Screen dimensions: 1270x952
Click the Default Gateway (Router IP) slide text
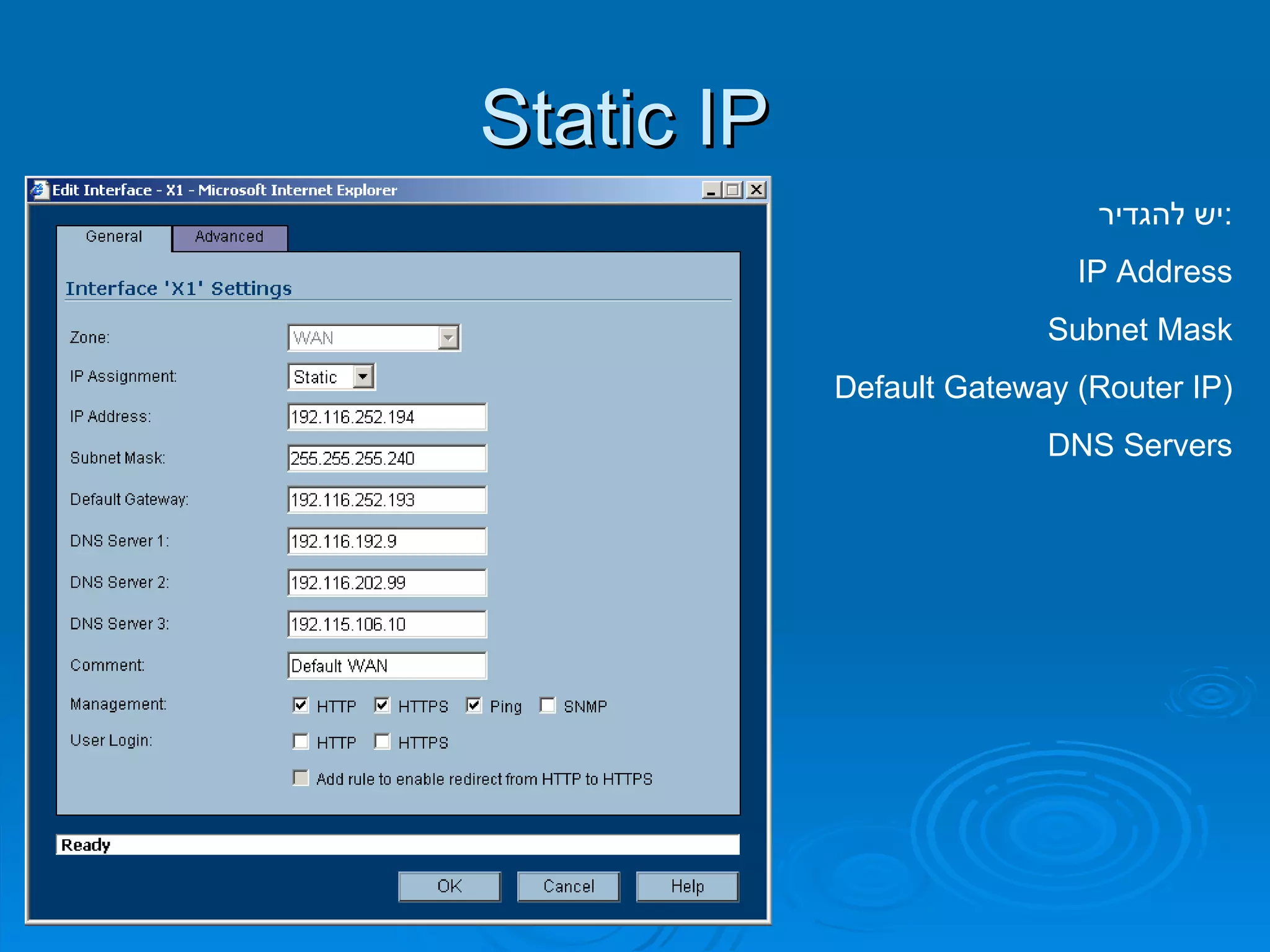tap(1033, 388)
